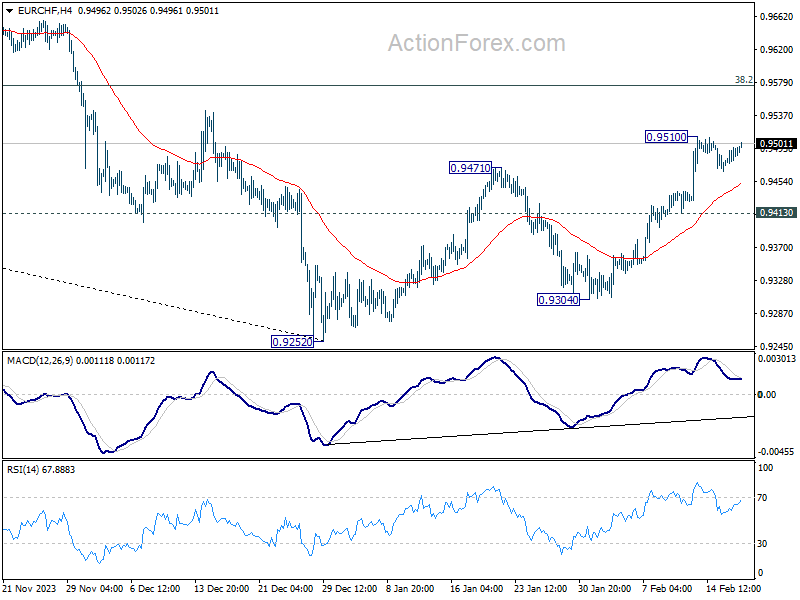Viewport: 800px width, 600px height.
Task: Select the 0.92520 low price label
Action: tap(292, 342)
